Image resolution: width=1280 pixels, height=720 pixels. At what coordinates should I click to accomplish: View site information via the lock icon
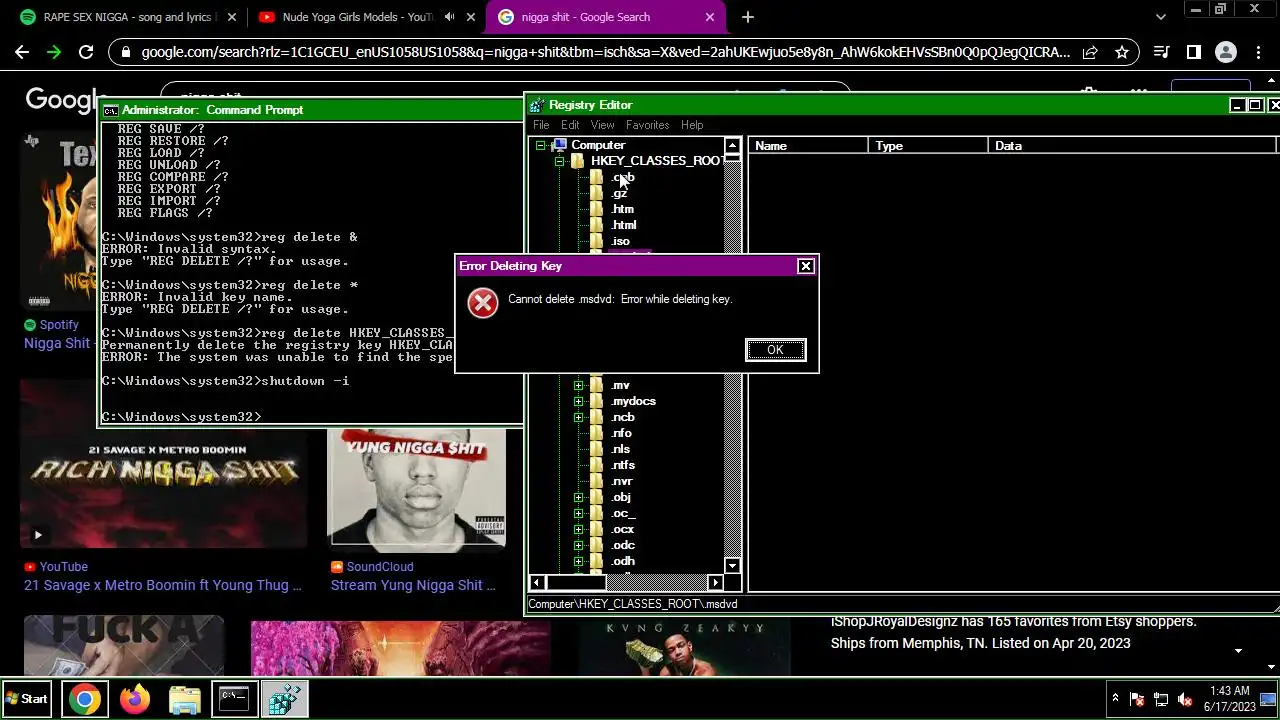click(x=125, y=52)
